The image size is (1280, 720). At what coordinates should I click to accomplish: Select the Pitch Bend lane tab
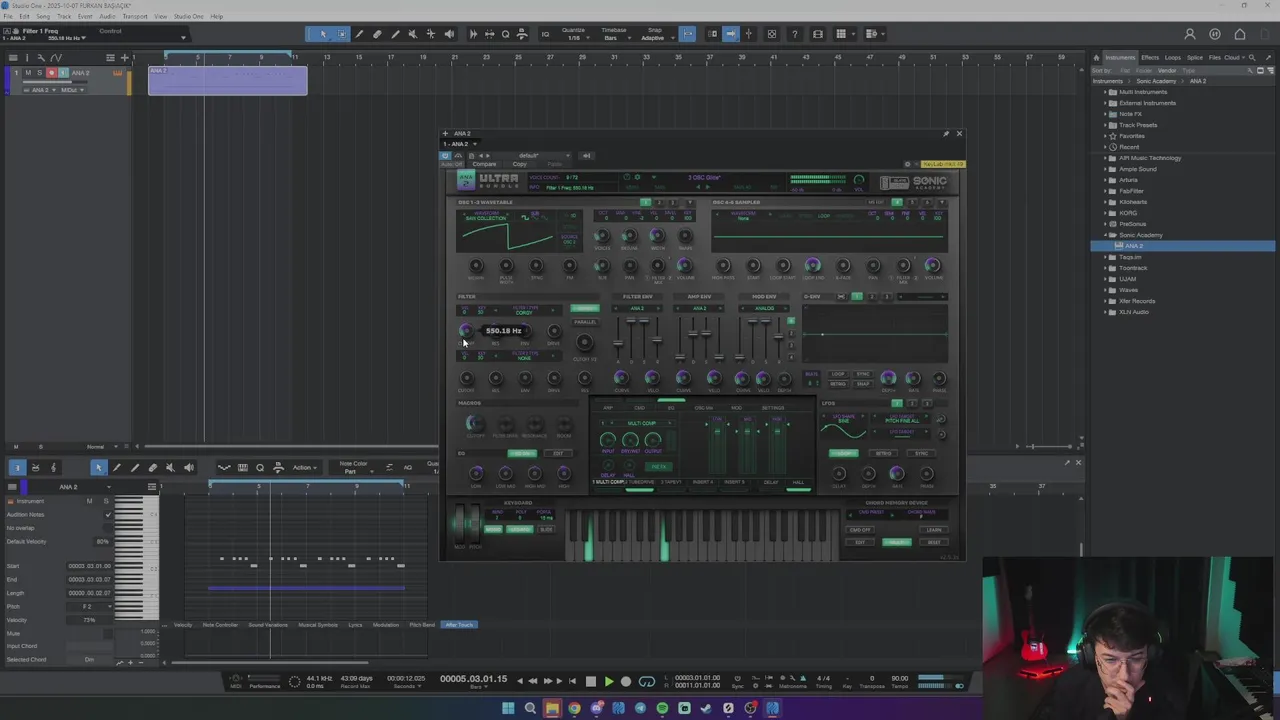coord(422,625)
